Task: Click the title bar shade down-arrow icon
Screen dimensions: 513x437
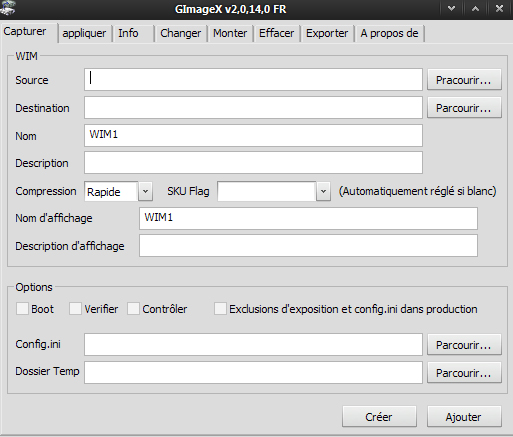Action: click(x=451, y=8)
